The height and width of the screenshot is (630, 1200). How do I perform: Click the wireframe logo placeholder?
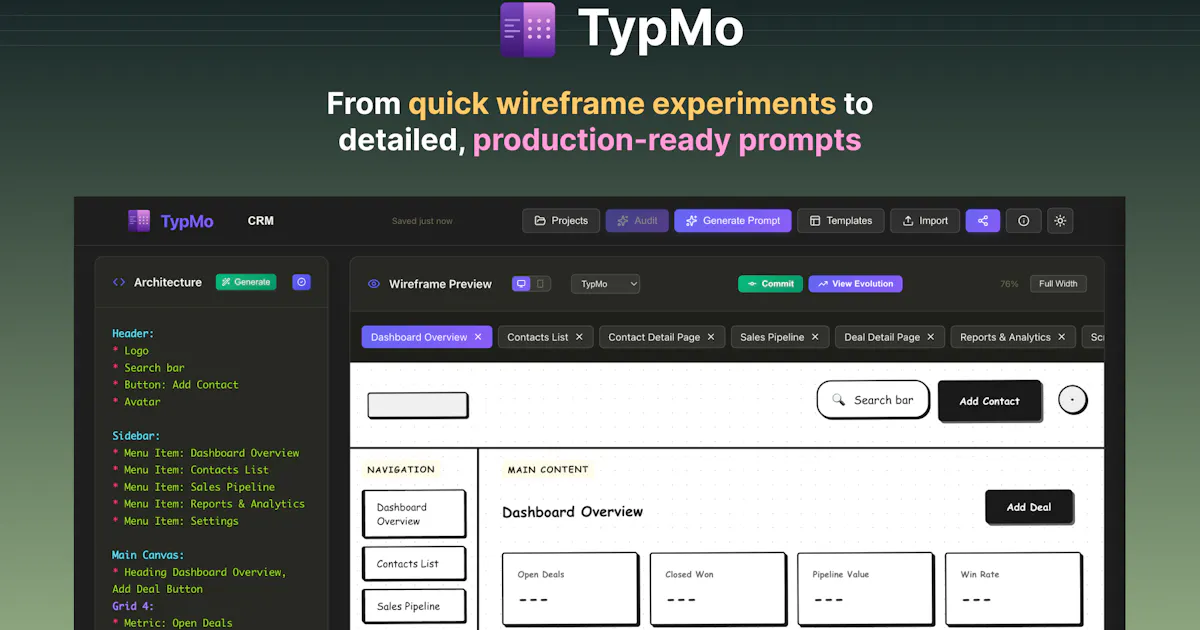(x=418, y=405)
